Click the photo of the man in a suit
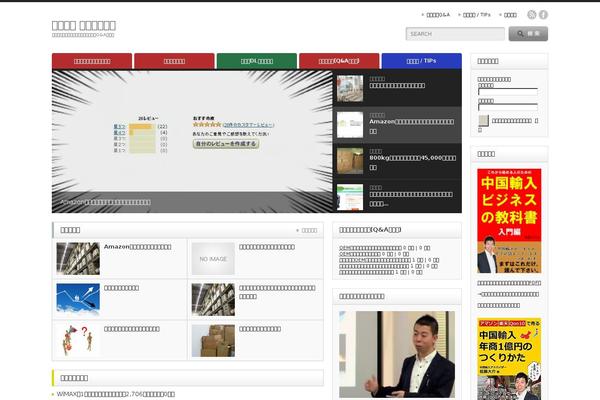Viewport: 600px width, 400px height. [x=397, y=354]
